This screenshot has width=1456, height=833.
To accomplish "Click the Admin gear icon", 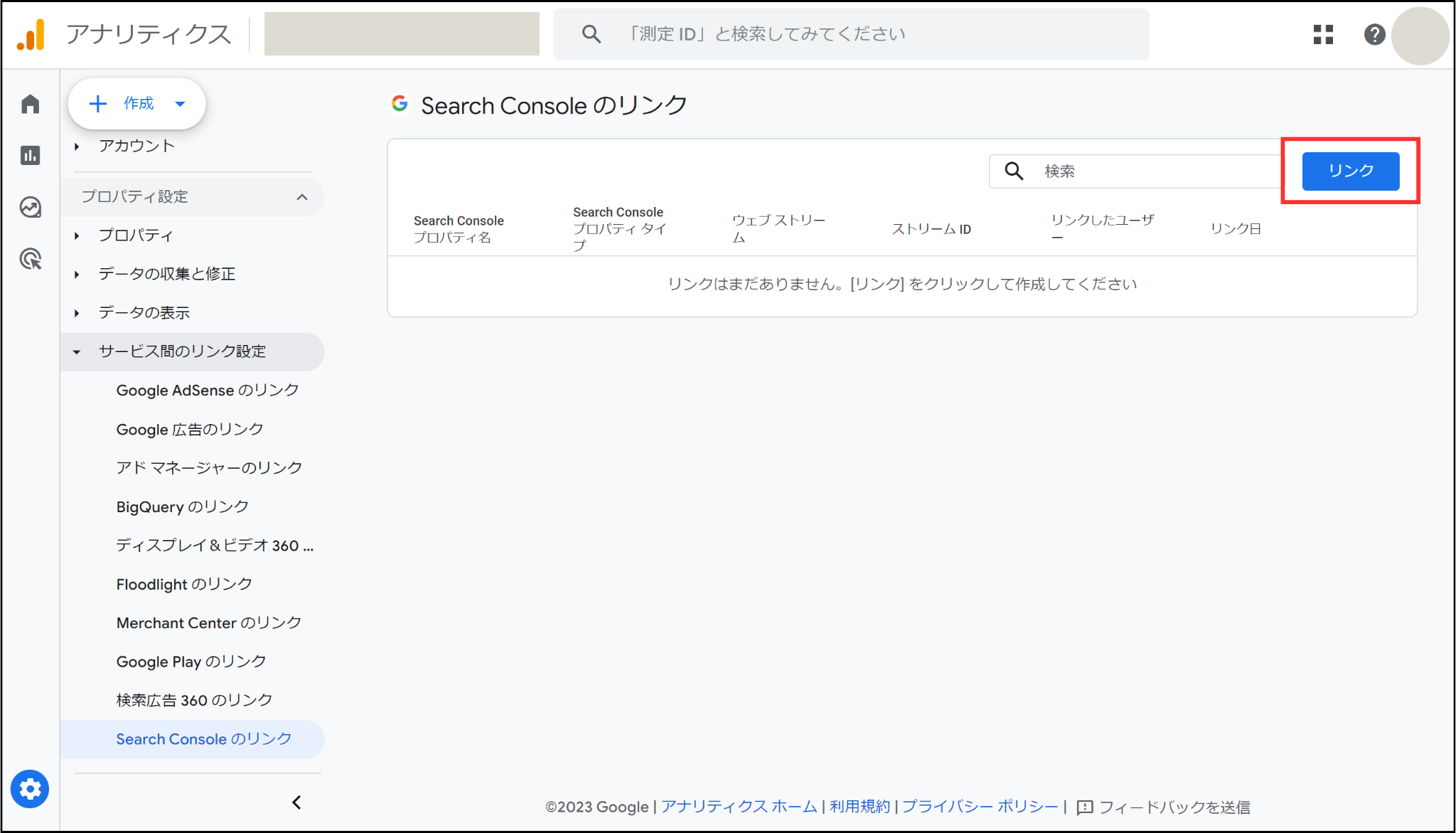I will 30,789.
